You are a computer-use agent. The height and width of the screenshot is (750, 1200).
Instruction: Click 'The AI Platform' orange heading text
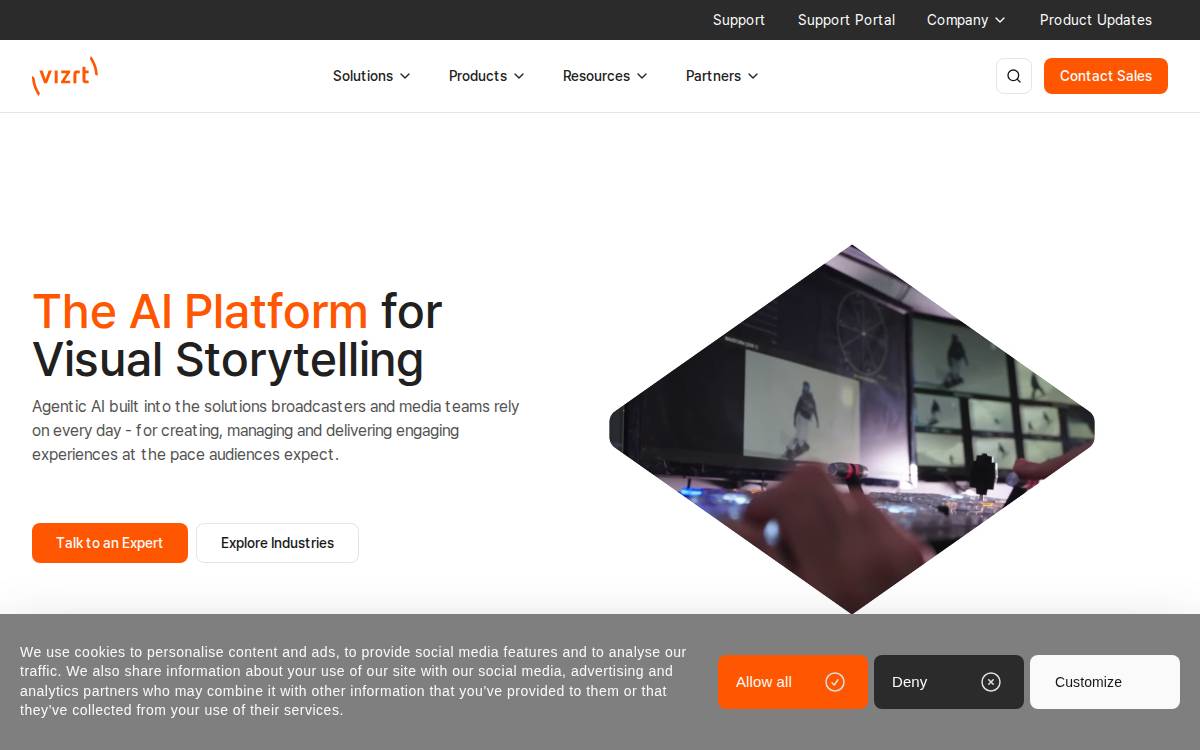tap(200, 311)
